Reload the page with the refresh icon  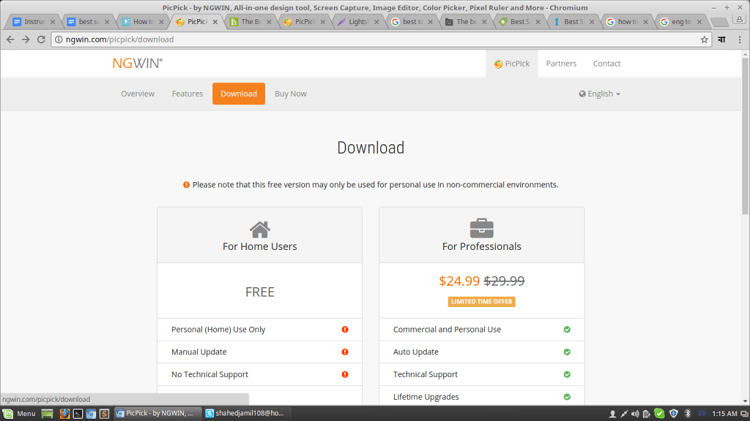41,40
